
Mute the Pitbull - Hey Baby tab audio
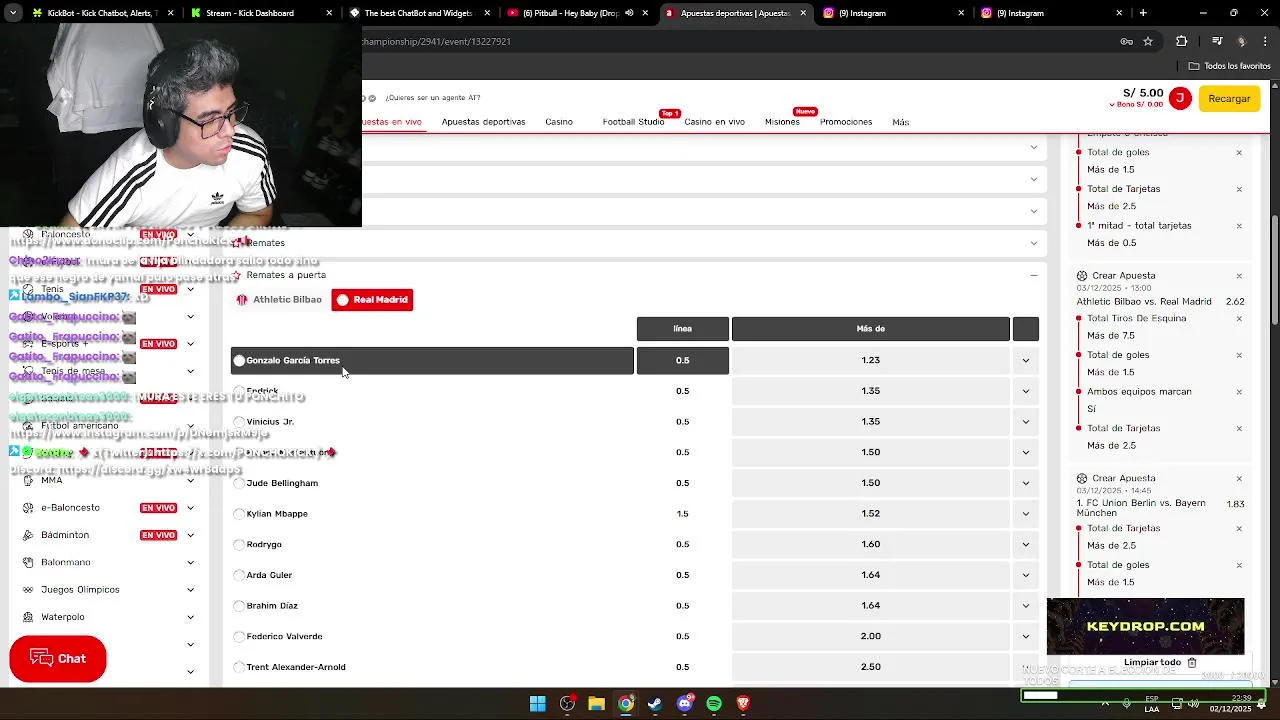[x=629, y=13]
